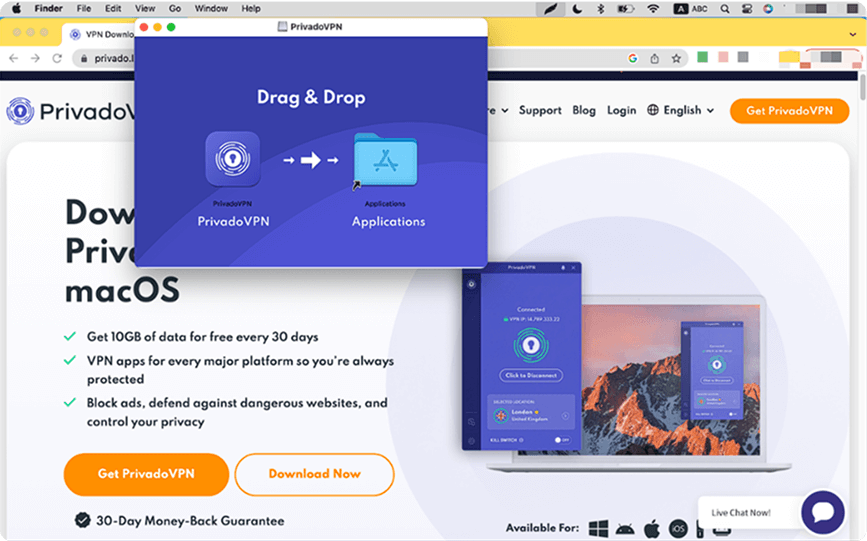Click the Apple platform icon
The height and width of the screenshot is (541, 867).
point(652,528)
